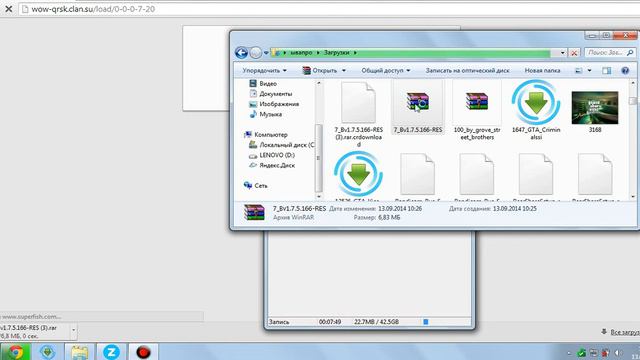Select the 7_Bv1.7.5.166-RES (3).rar.crdownload file
Screen dimensions: 640x360
[358, 114]
